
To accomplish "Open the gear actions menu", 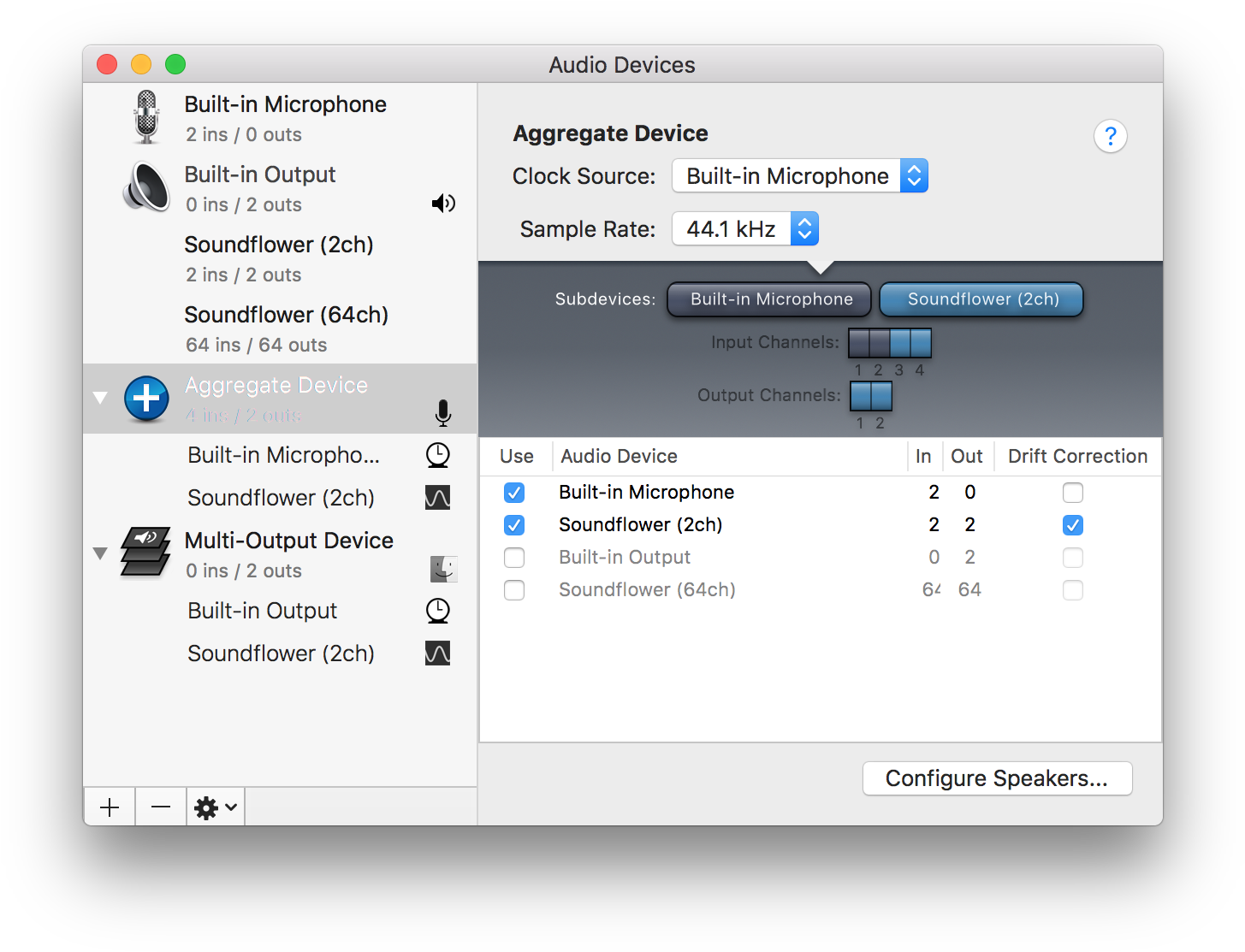I will pyautogui.click(x=216, y=807).
